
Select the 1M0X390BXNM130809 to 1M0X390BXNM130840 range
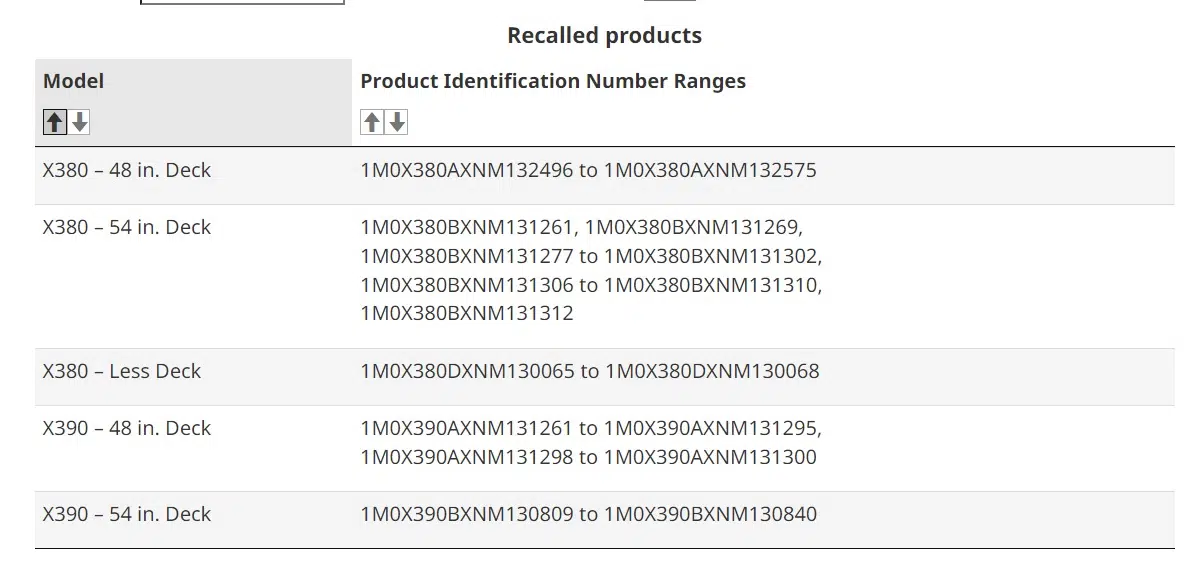pos(588,514)
